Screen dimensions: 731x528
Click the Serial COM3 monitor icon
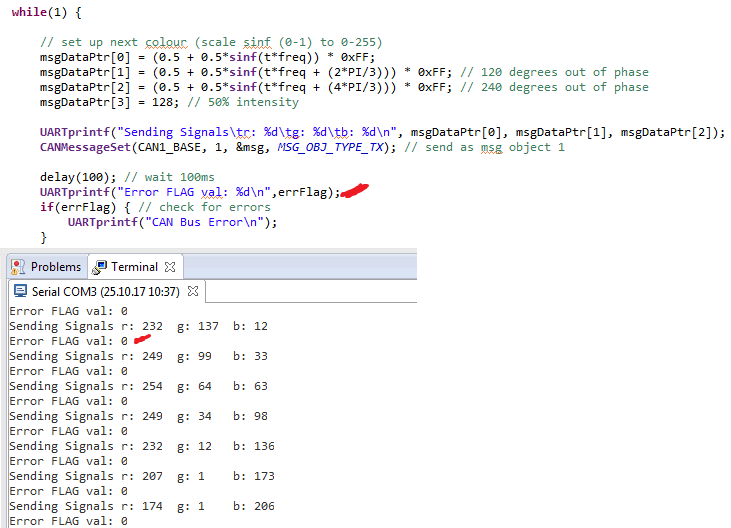click(21, 291)
